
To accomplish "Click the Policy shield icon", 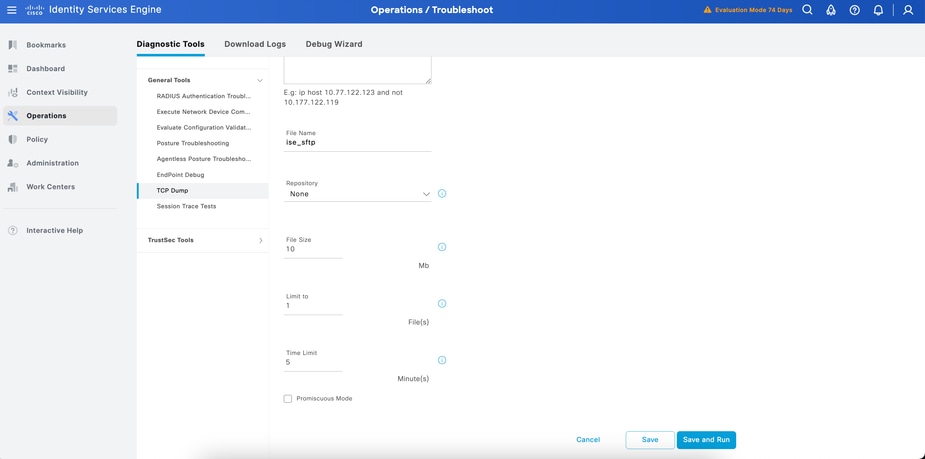I will [x=12, y=139].
